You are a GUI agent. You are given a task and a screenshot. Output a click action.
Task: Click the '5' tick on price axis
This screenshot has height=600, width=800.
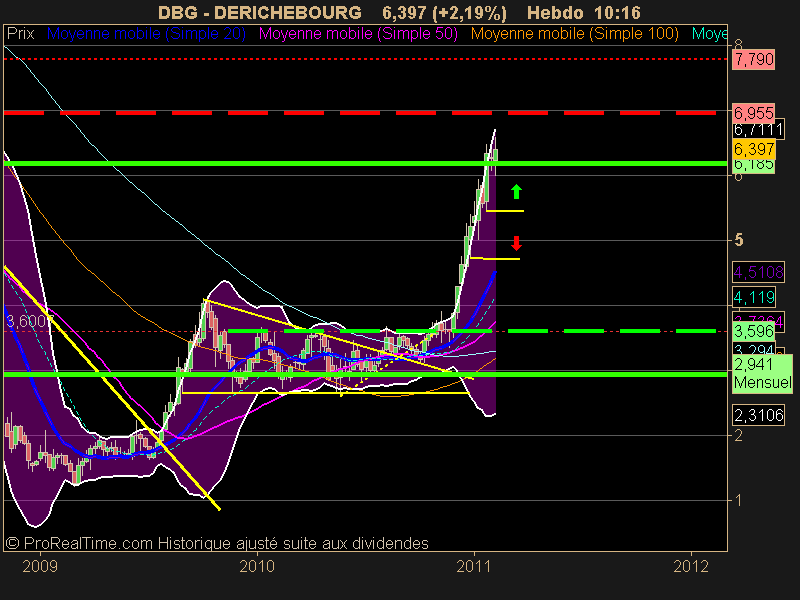click(738, 240)
